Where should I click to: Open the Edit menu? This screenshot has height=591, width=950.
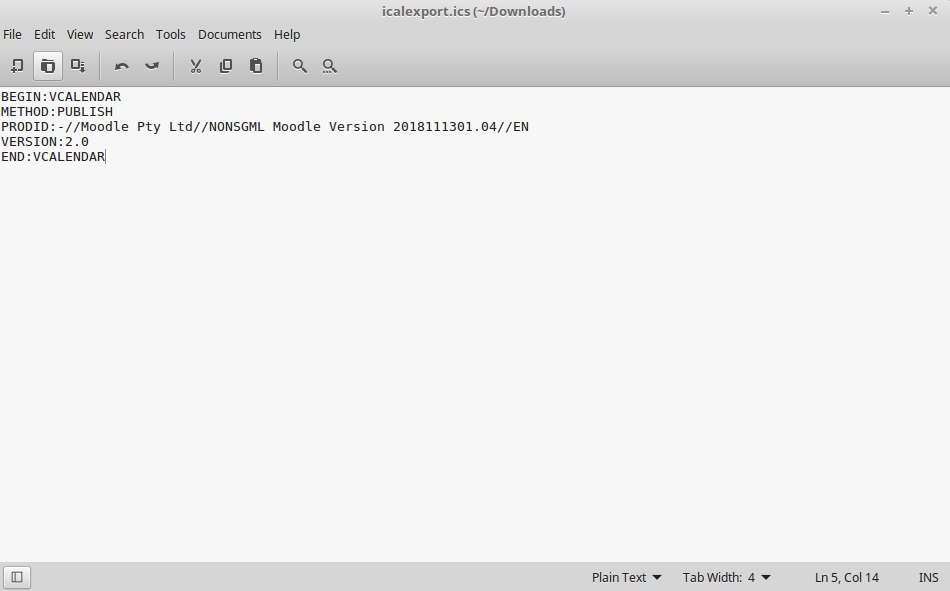[x=44, y=35]
